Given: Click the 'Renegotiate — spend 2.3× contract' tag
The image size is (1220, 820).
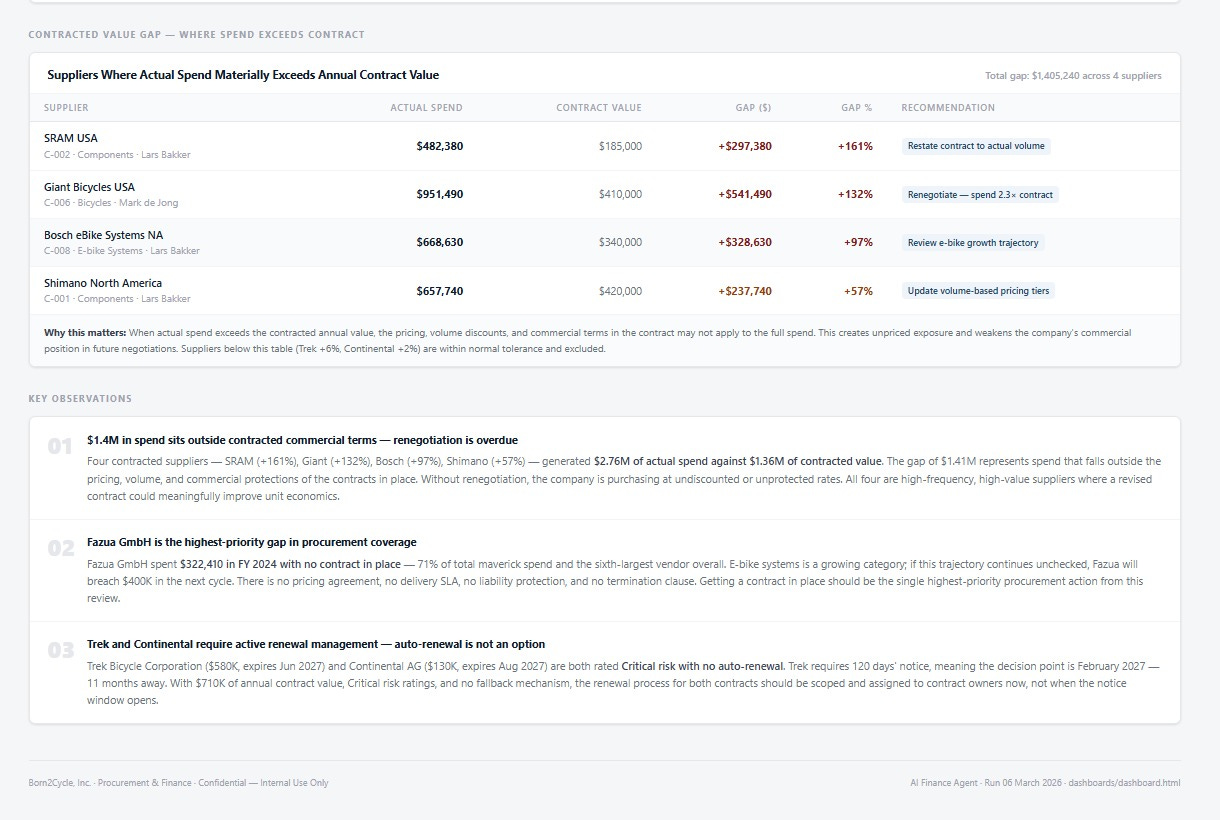Looking at the screenshot, I should point(980,195).
